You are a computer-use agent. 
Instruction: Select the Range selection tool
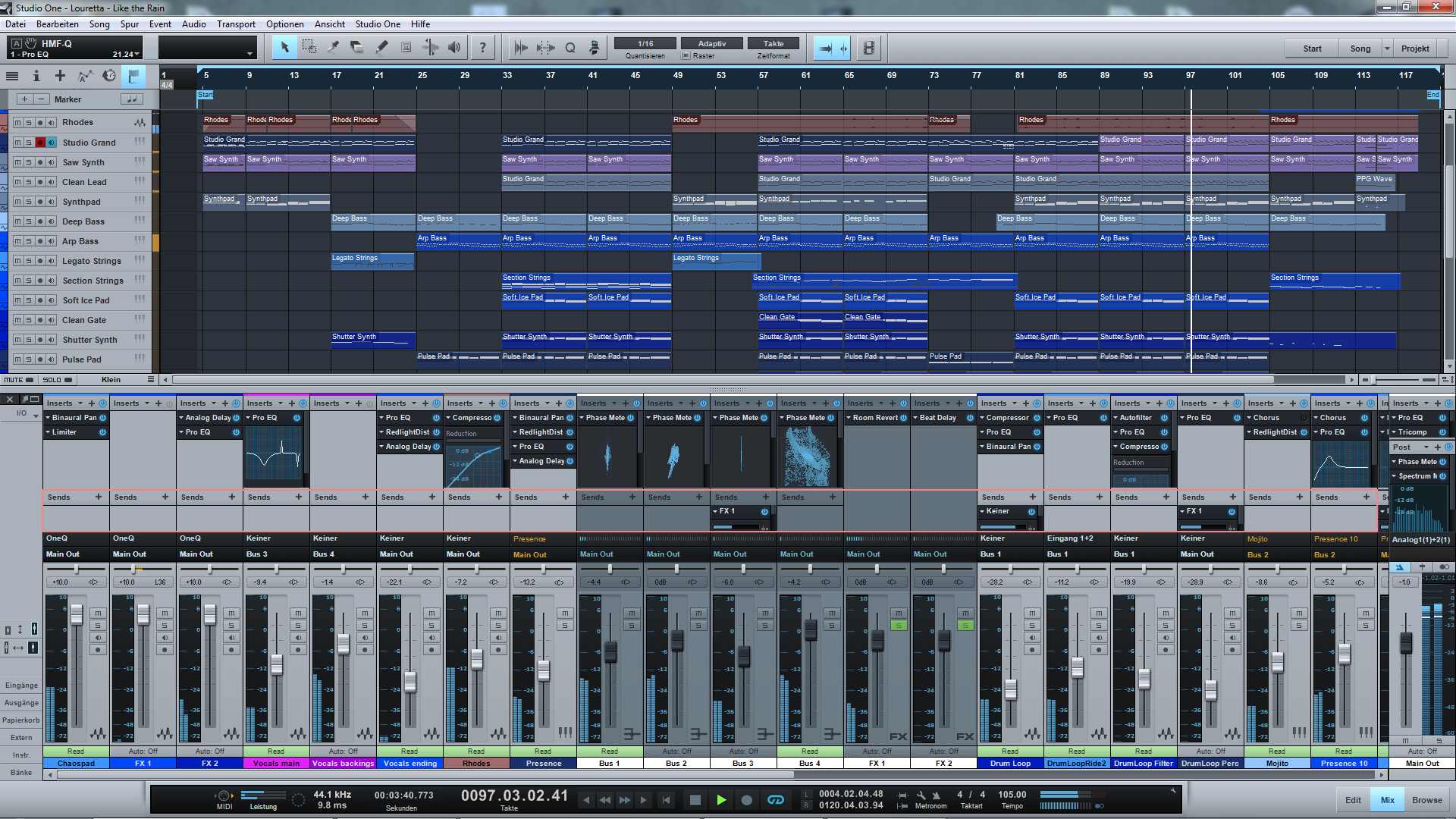coord(309,48)
